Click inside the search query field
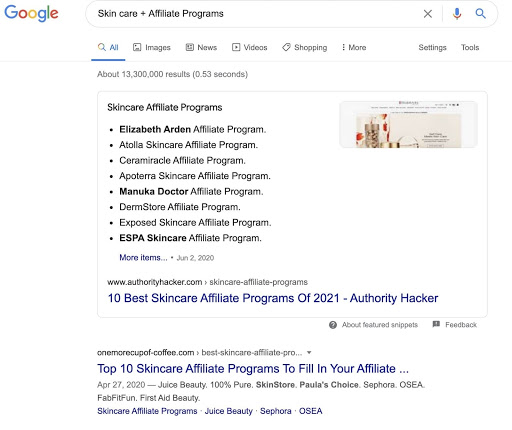The width and height of the screenshot is (512, 430). 257,14
